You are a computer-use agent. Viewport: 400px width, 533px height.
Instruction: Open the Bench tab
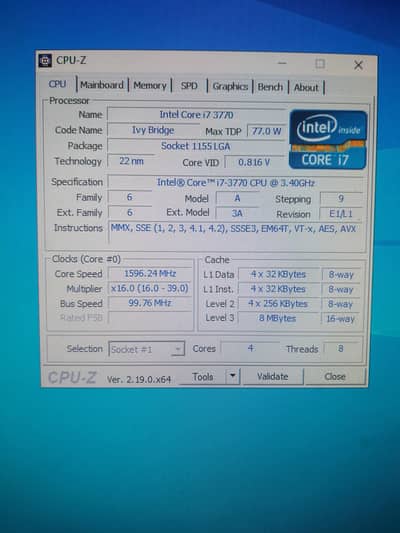click(270, 87)
